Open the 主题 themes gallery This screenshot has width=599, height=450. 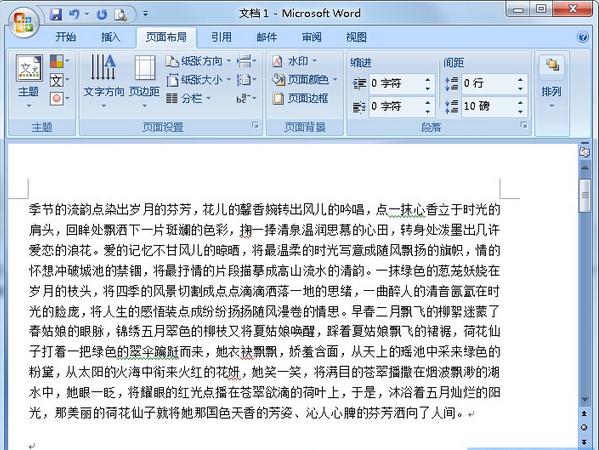(x=29, y=81)
